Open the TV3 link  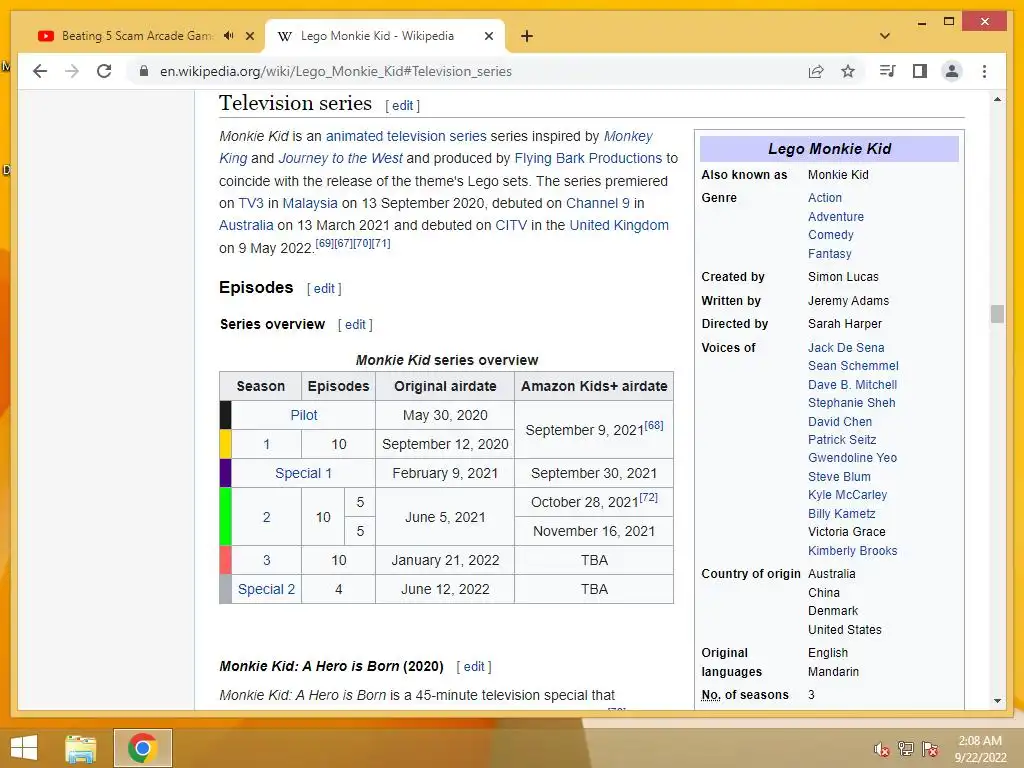click(x=251, y=203)
